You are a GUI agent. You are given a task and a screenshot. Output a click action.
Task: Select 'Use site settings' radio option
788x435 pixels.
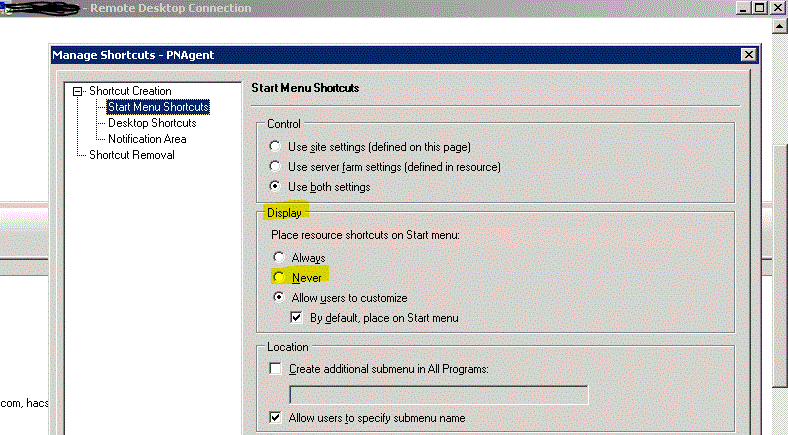click(x=275, y=146)
